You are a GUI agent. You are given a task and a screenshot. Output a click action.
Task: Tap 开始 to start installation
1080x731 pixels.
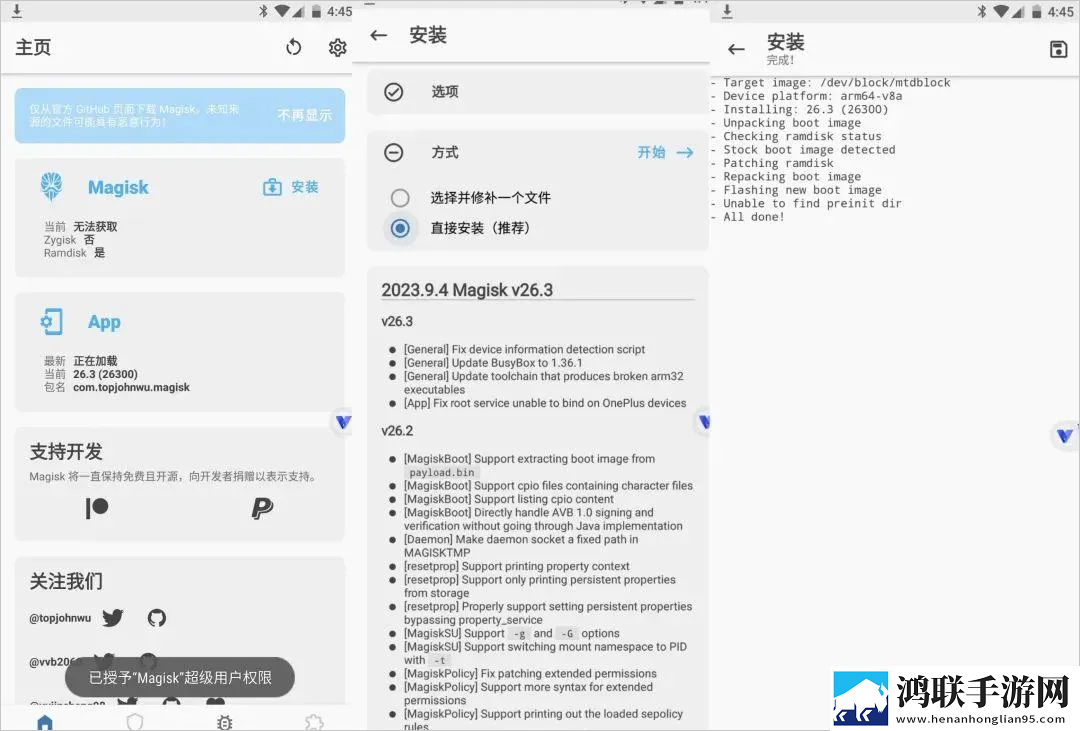665,152
